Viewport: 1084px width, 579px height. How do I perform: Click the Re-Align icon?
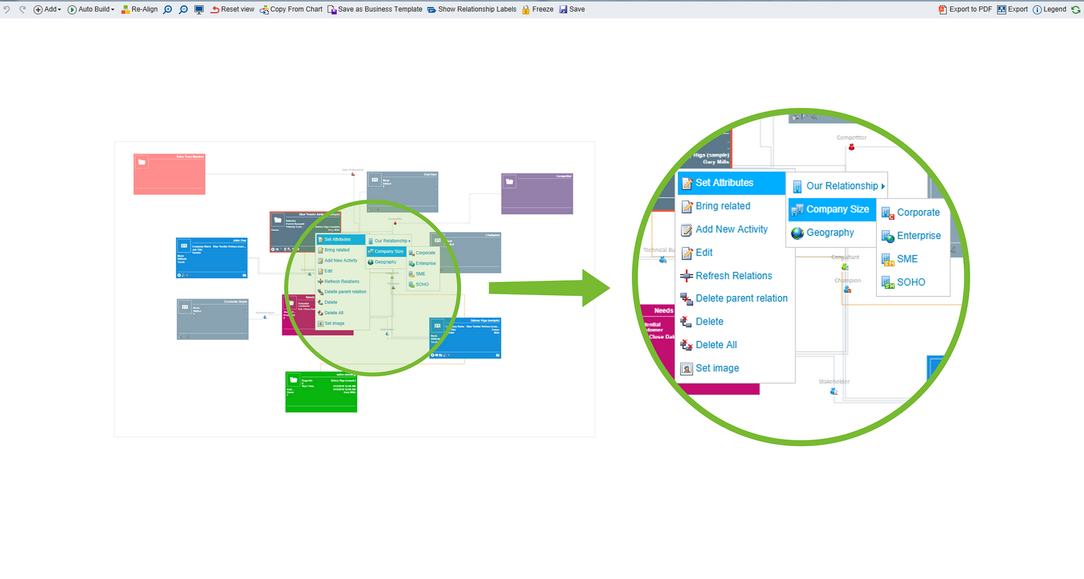point(125,9)
